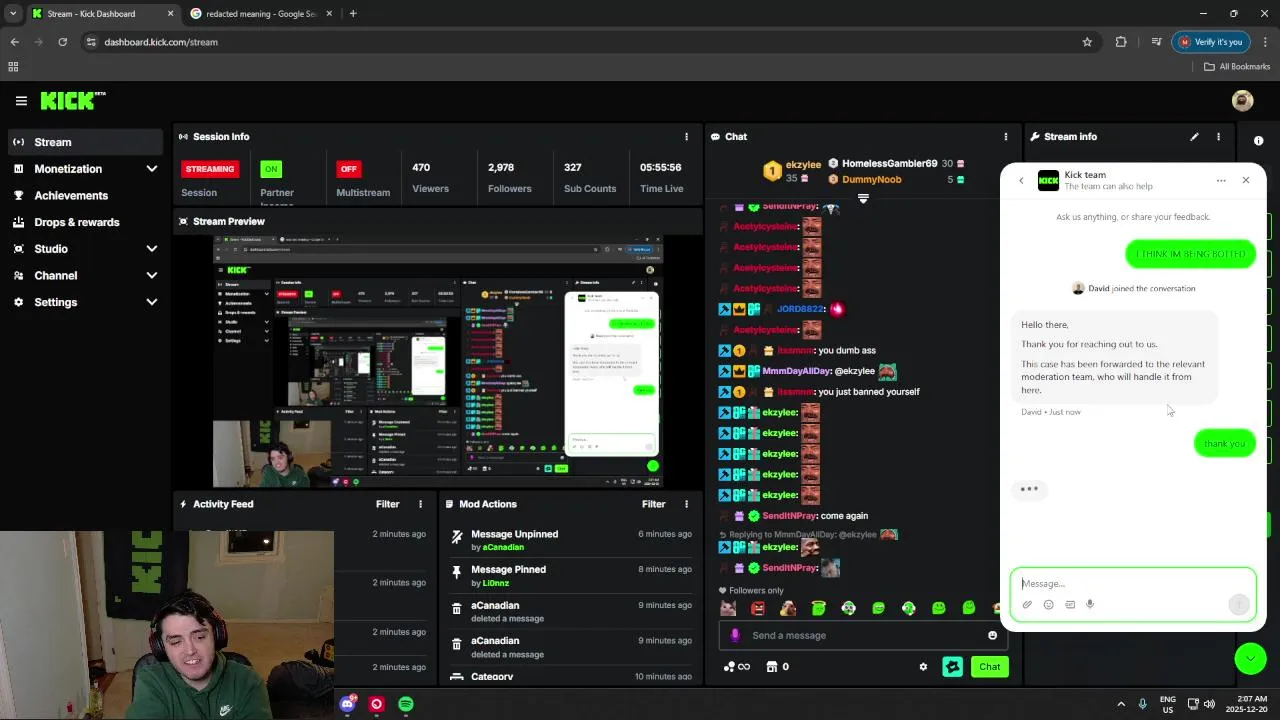The height and width of the screenshot is (720, 1280).
Task: Open Opera GX from the taskbar
Action: pyautogui.click(x=376, y=704)
